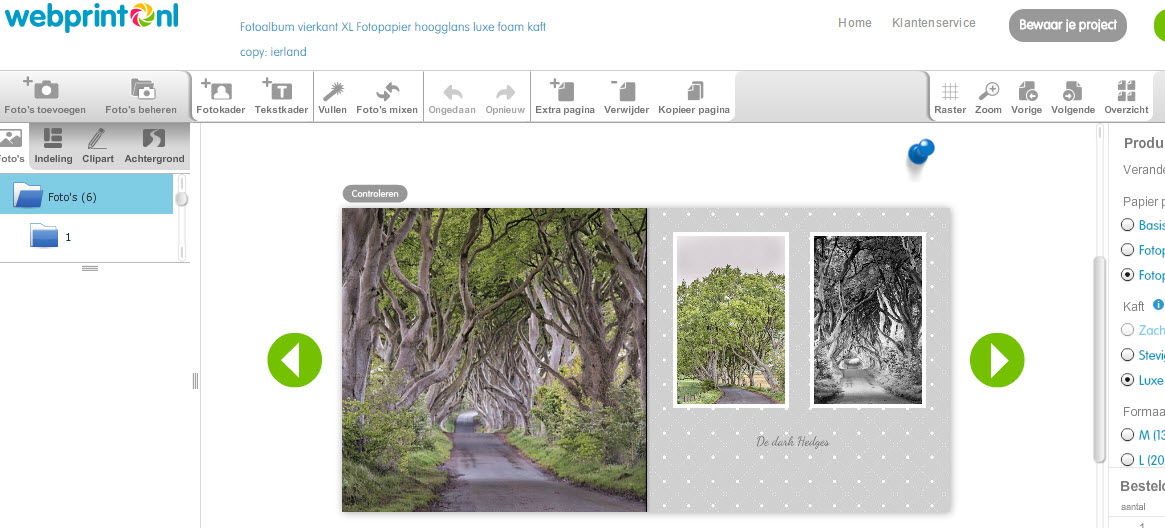Shuffle photos with Foto's mixen

pos(387,90)
